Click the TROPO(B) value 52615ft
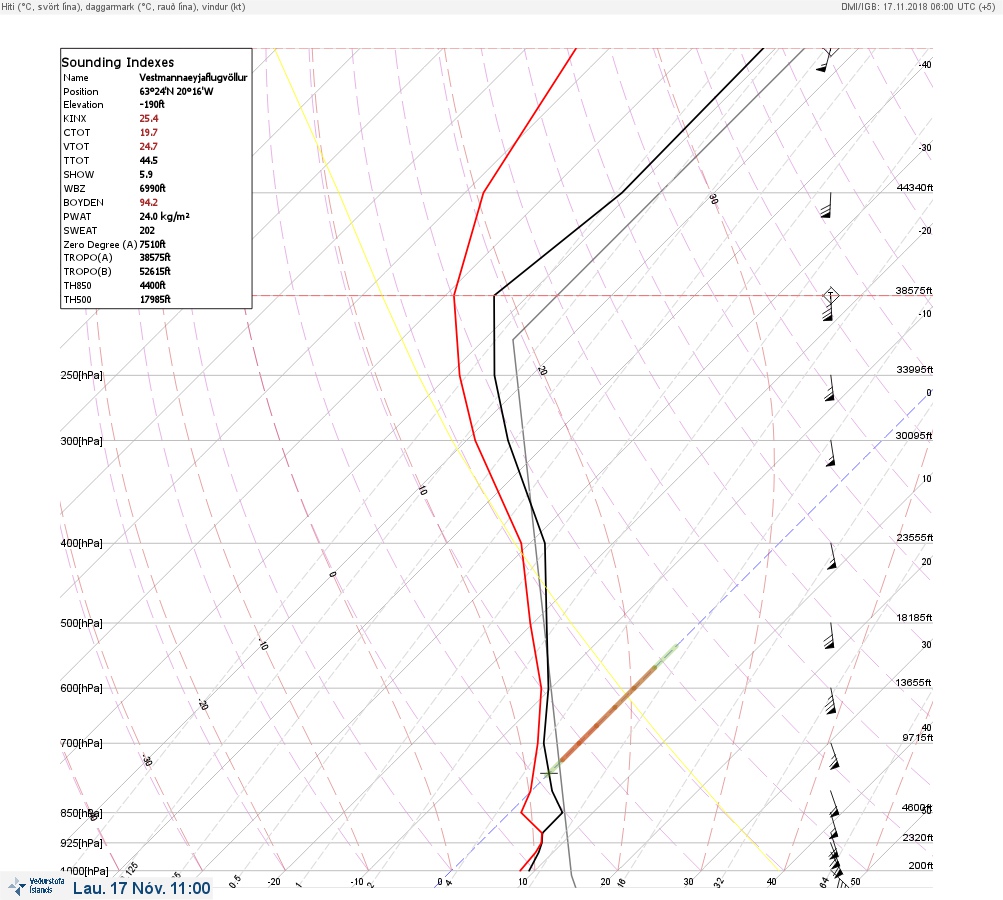Screen dimensions: 1003x900 pos(155,271)
